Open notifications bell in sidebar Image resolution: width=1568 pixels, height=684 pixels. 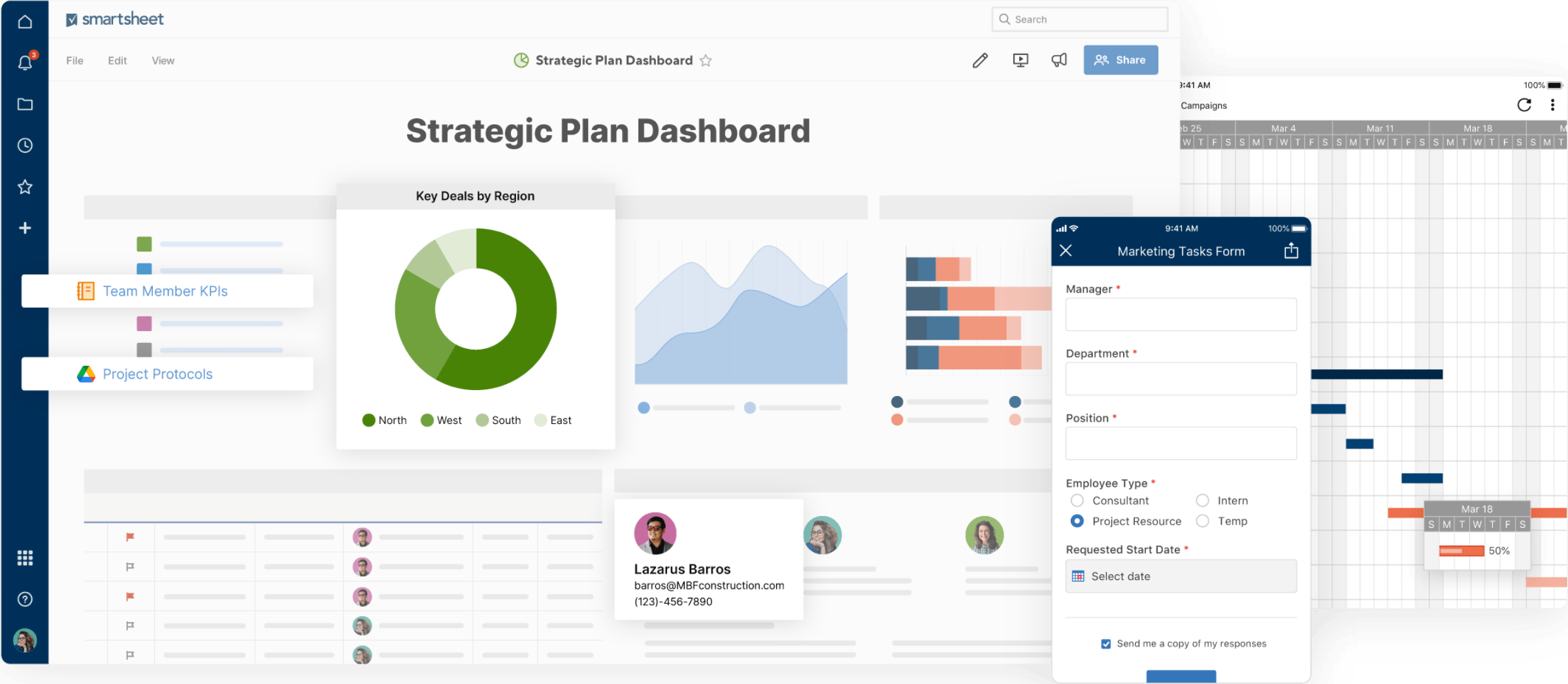25,63
